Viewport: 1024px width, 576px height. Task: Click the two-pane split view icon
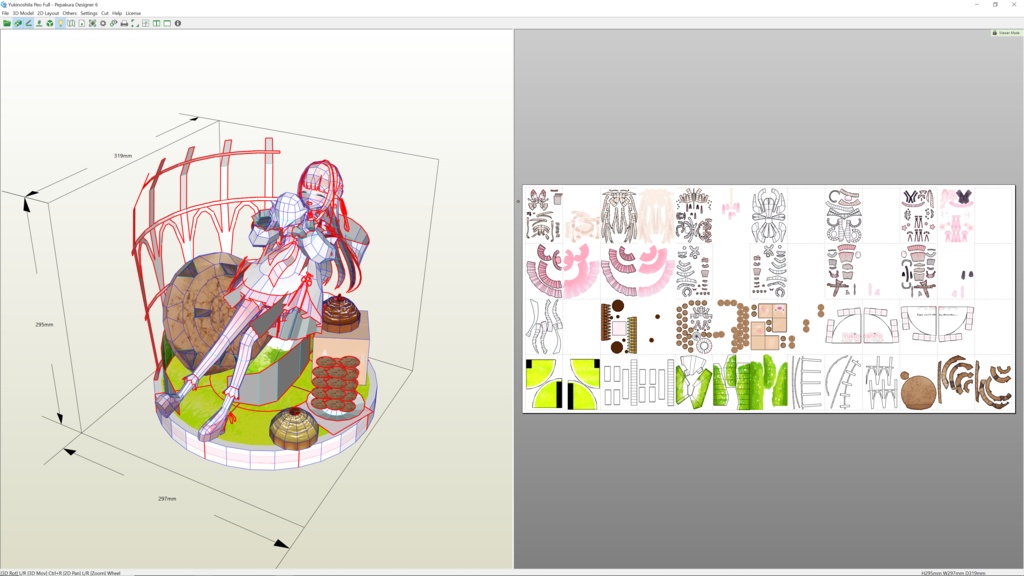(x=156, y=24)
